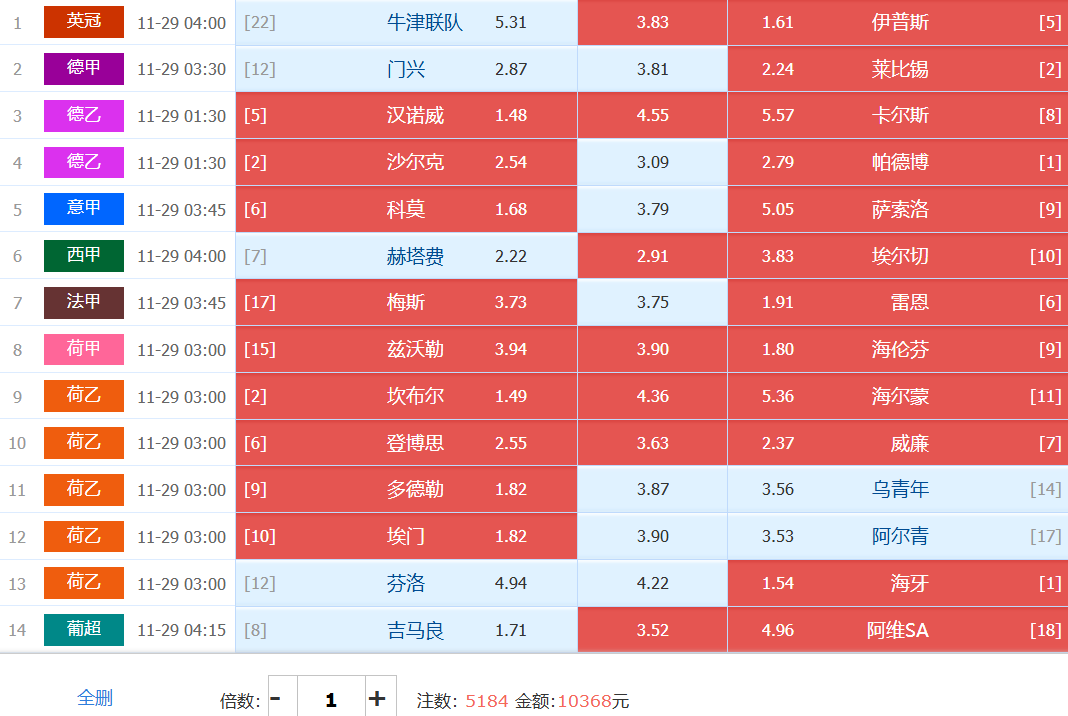Click the 英冠 league tag
1068x716 pixels.
(84, 22)
